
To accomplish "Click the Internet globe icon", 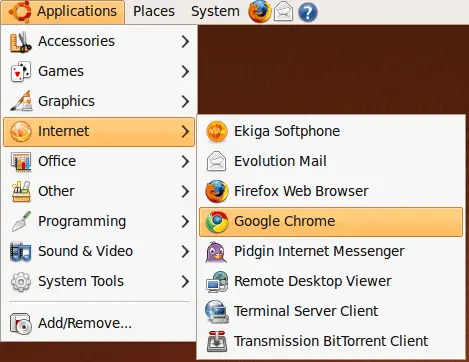I will [21, 131].
